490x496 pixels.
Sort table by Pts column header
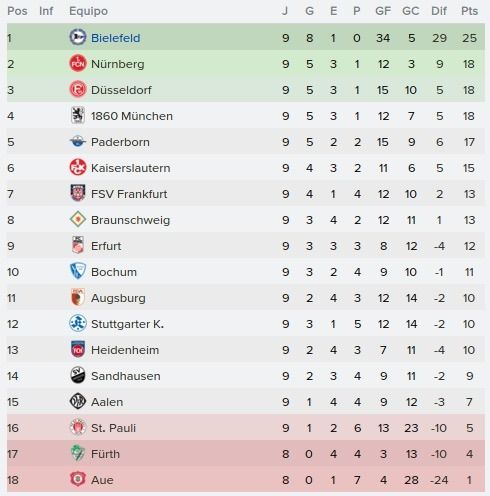coord(469,11)
